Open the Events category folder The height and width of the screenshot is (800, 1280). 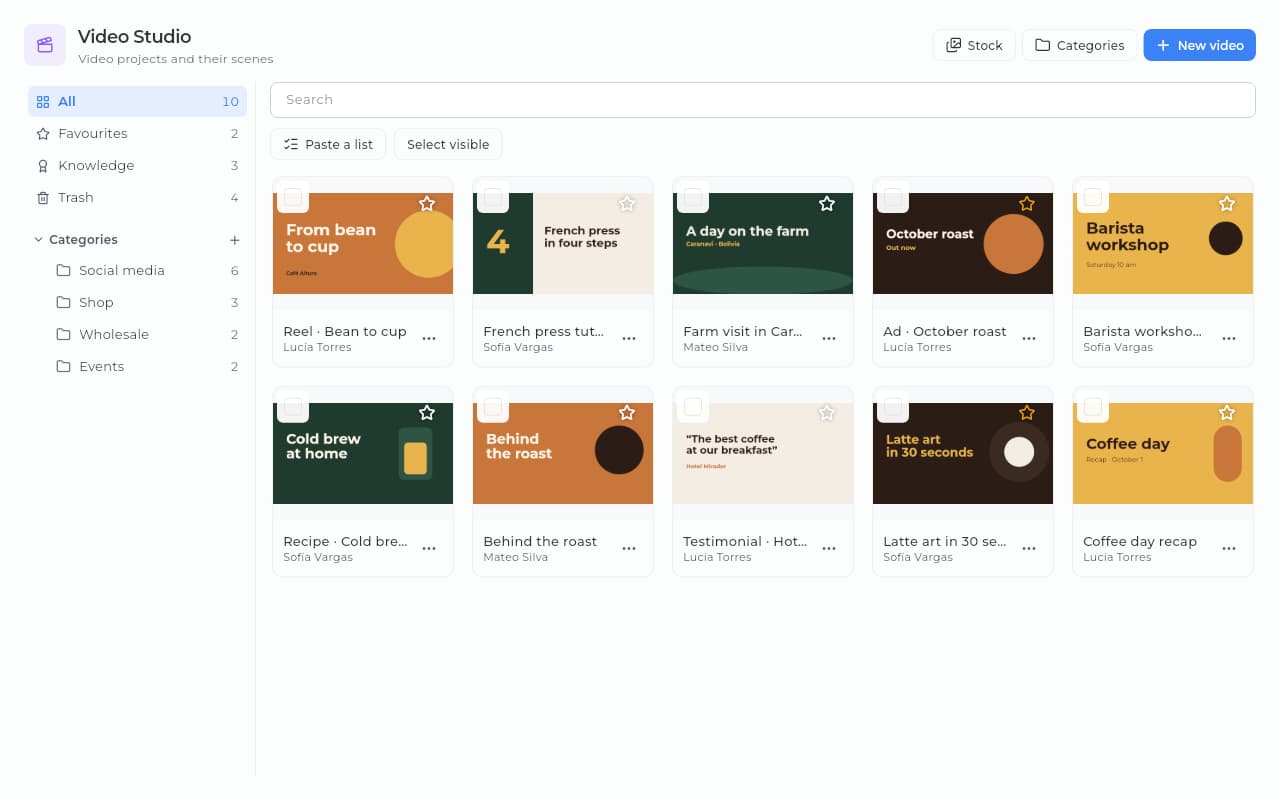tap(147, 366)
